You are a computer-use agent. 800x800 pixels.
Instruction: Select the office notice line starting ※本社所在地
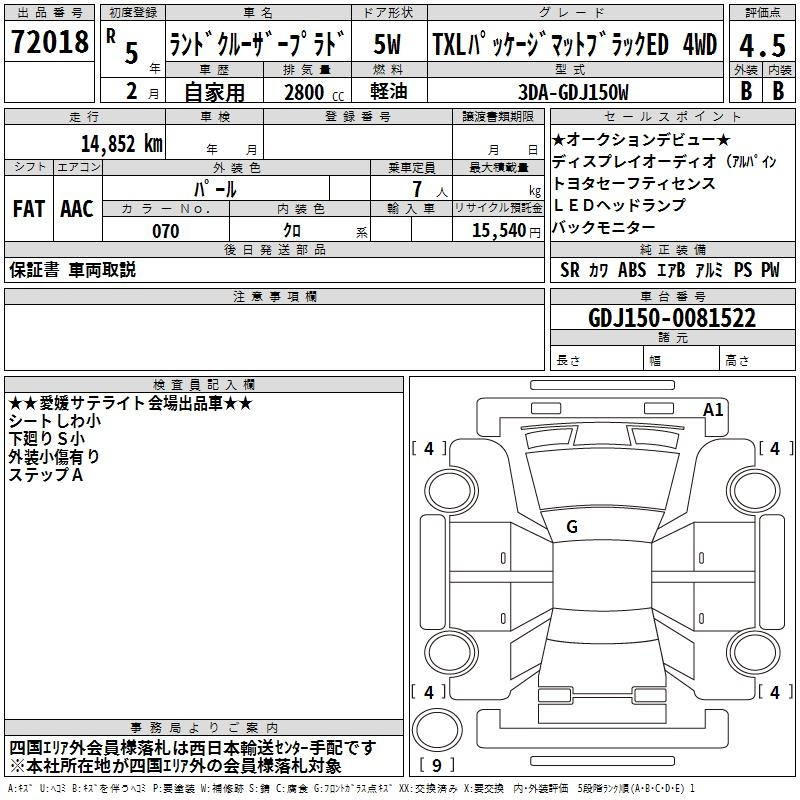click(175, 766)
